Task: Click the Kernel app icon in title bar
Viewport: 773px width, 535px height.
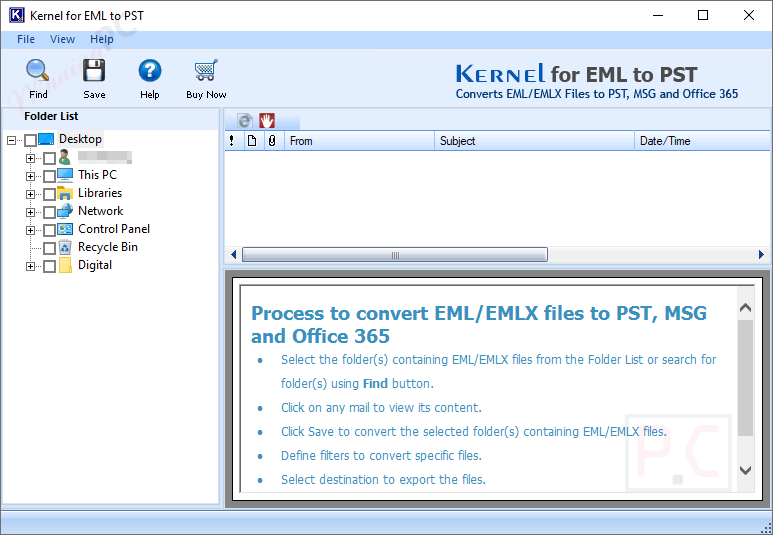Action: click(16, 15)
